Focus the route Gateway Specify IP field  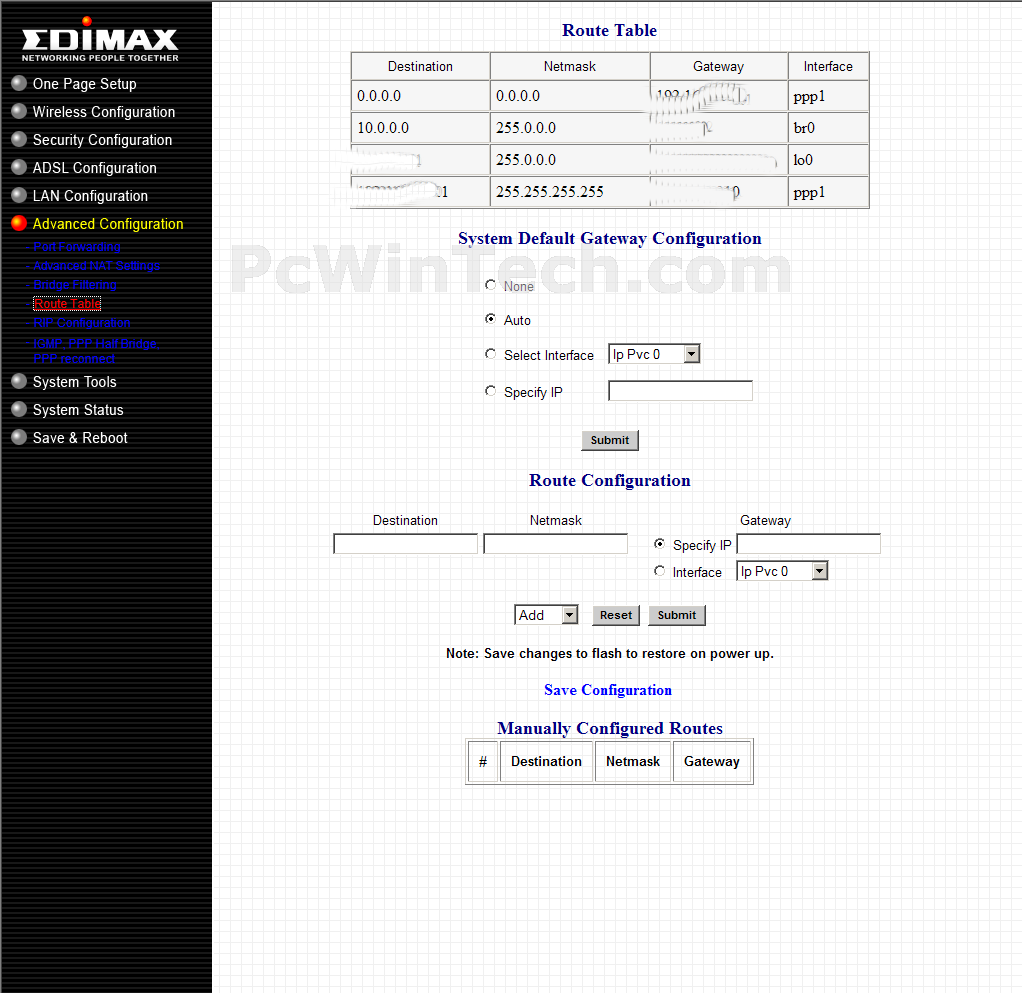(x=808, y=543)
